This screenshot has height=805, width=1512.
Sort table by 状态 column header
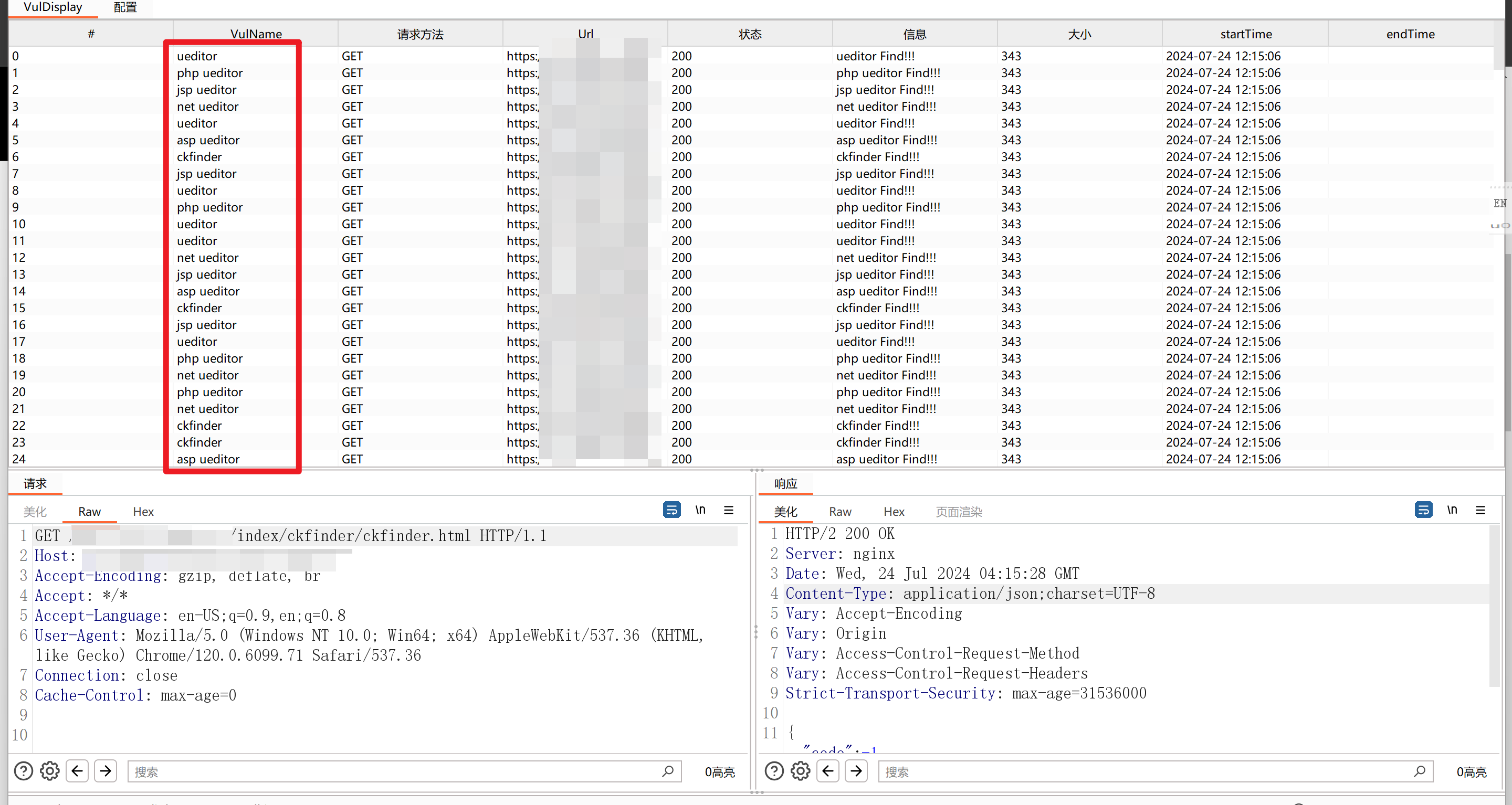pyautogui.click(x=750, y=34)
